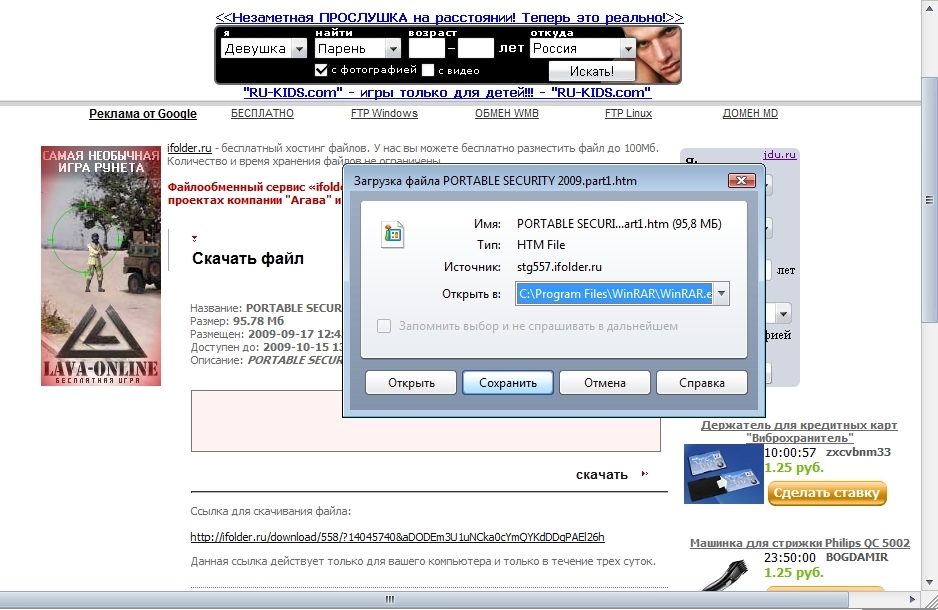Image resolution: width=938 pixels, height=610 pixels.
Task: Open the 'Парень' dropdown
Action: 393,48
